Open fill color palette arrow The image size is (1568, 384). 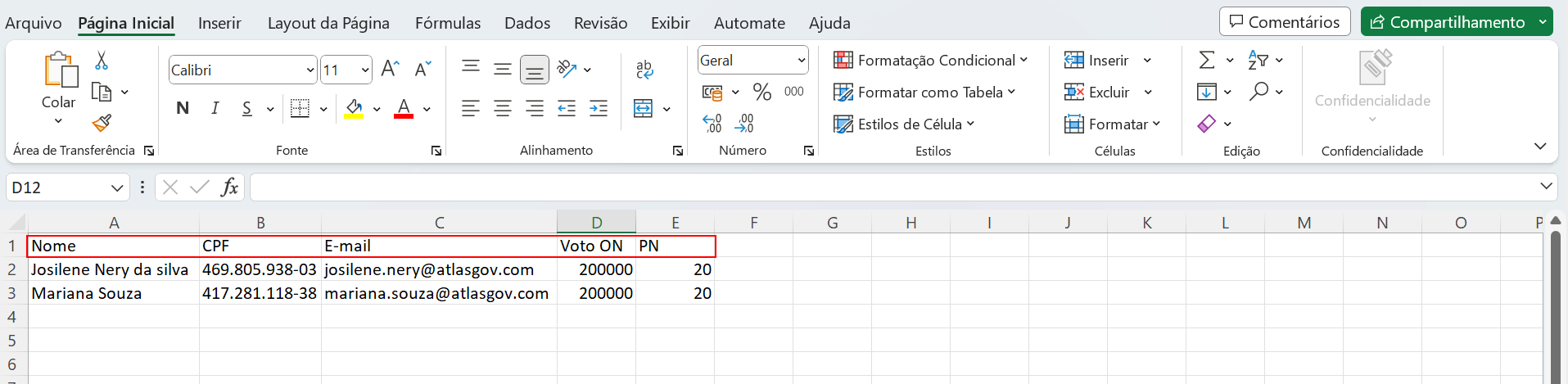coord(377,109)
